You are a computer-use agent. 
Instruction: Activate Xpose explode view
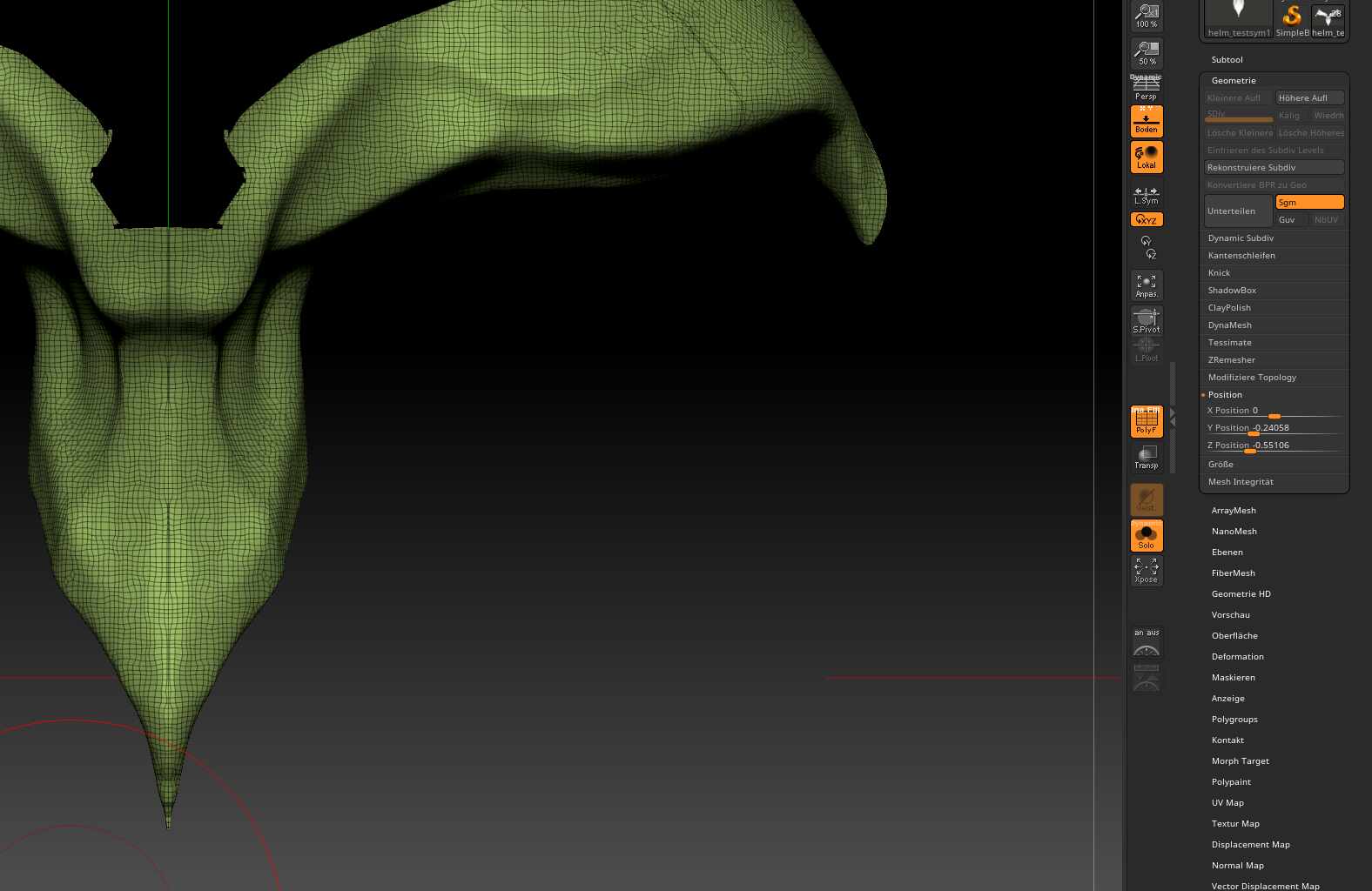click(1147, 571)
